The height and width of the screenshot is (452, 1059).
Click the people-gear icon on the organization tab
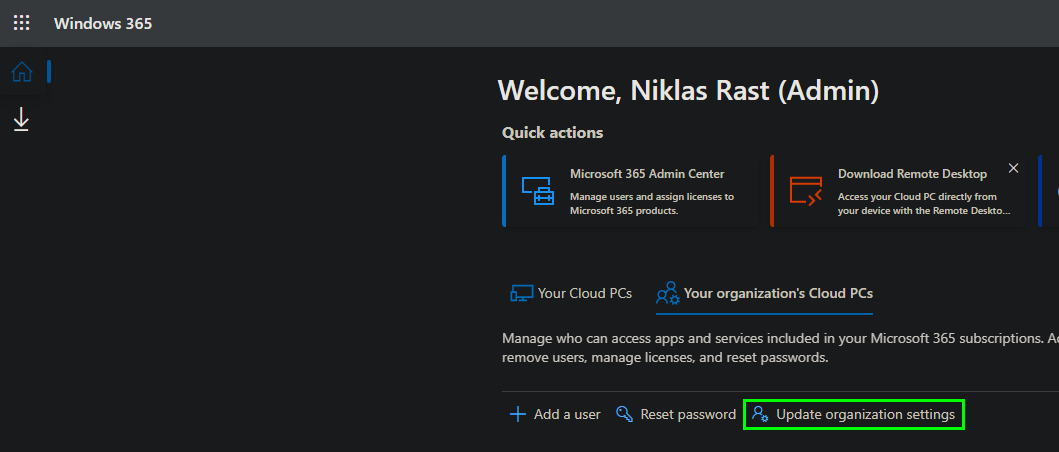click(x=667, y=294)
